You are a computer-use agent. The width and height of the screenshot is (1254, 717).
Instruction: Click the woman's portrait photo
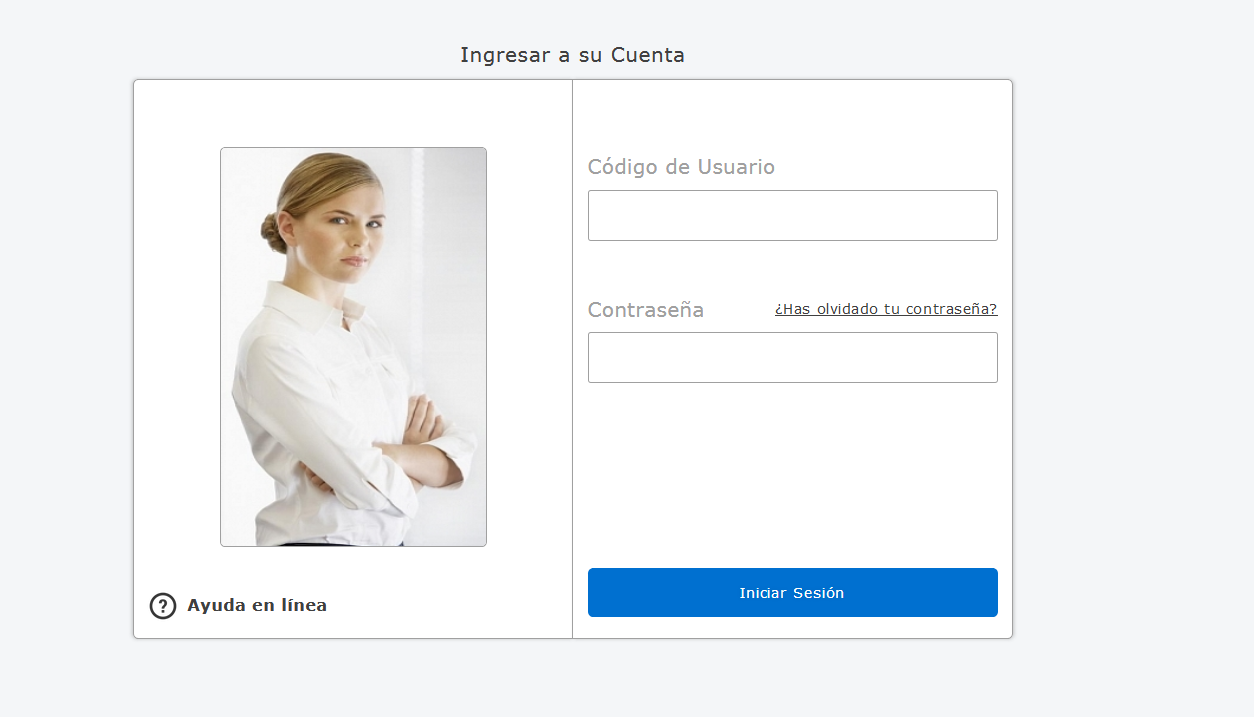[x=353, y=347]
